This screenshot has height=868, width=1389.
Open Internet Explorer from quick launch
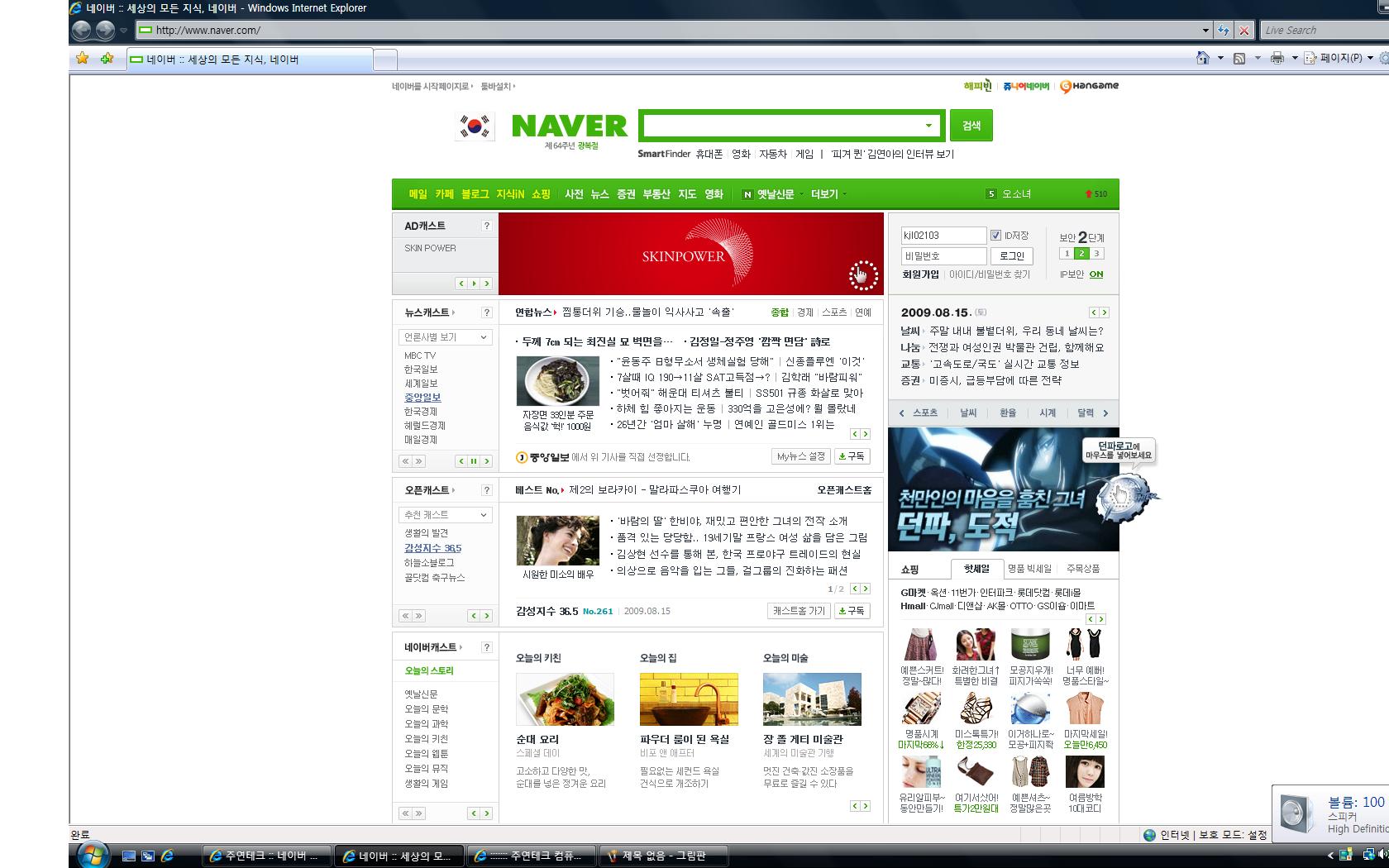[x=167, y=856]
